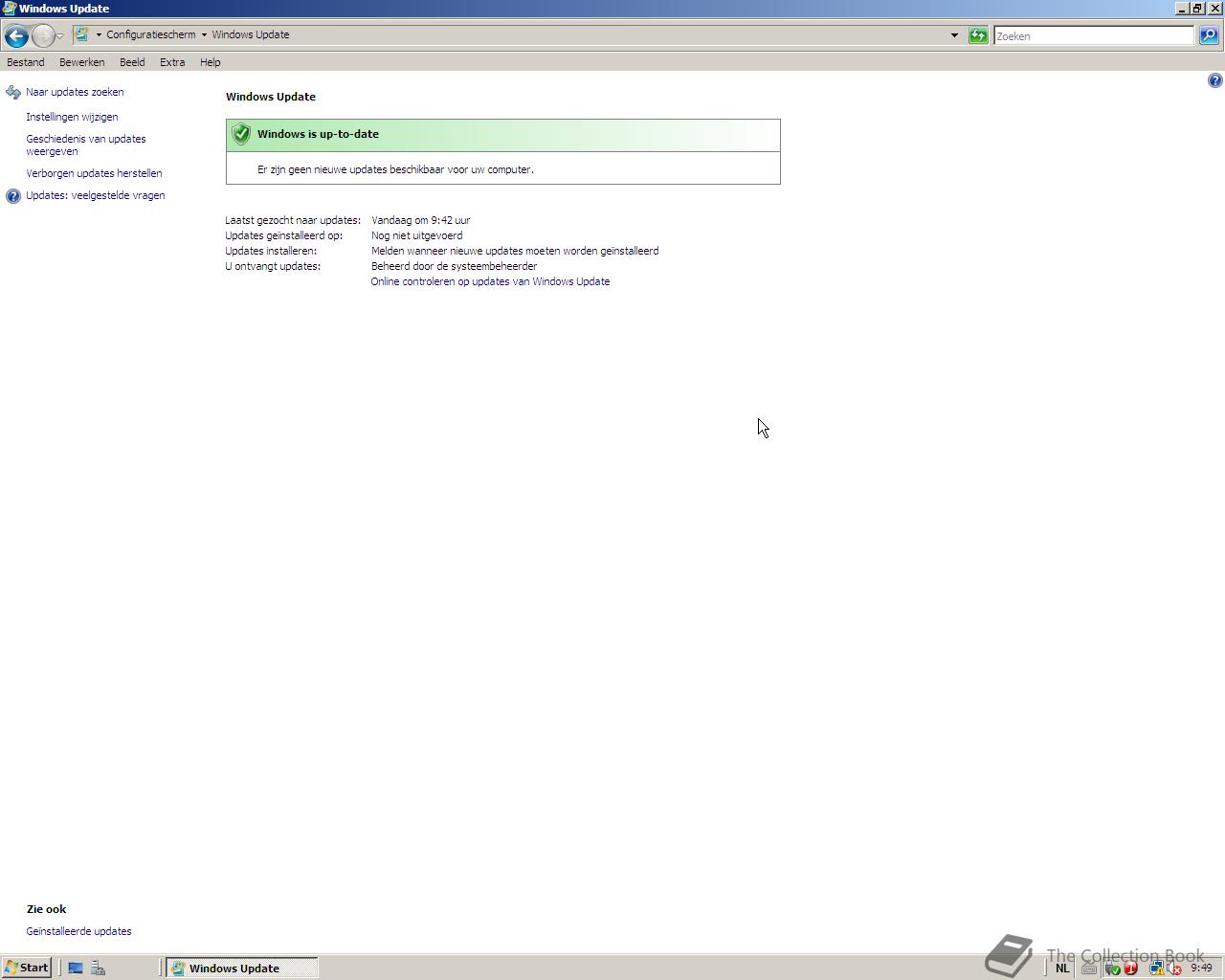Click the magnifier search button
Screen dimensions: 1225x980
click(x=1208, y=35)
